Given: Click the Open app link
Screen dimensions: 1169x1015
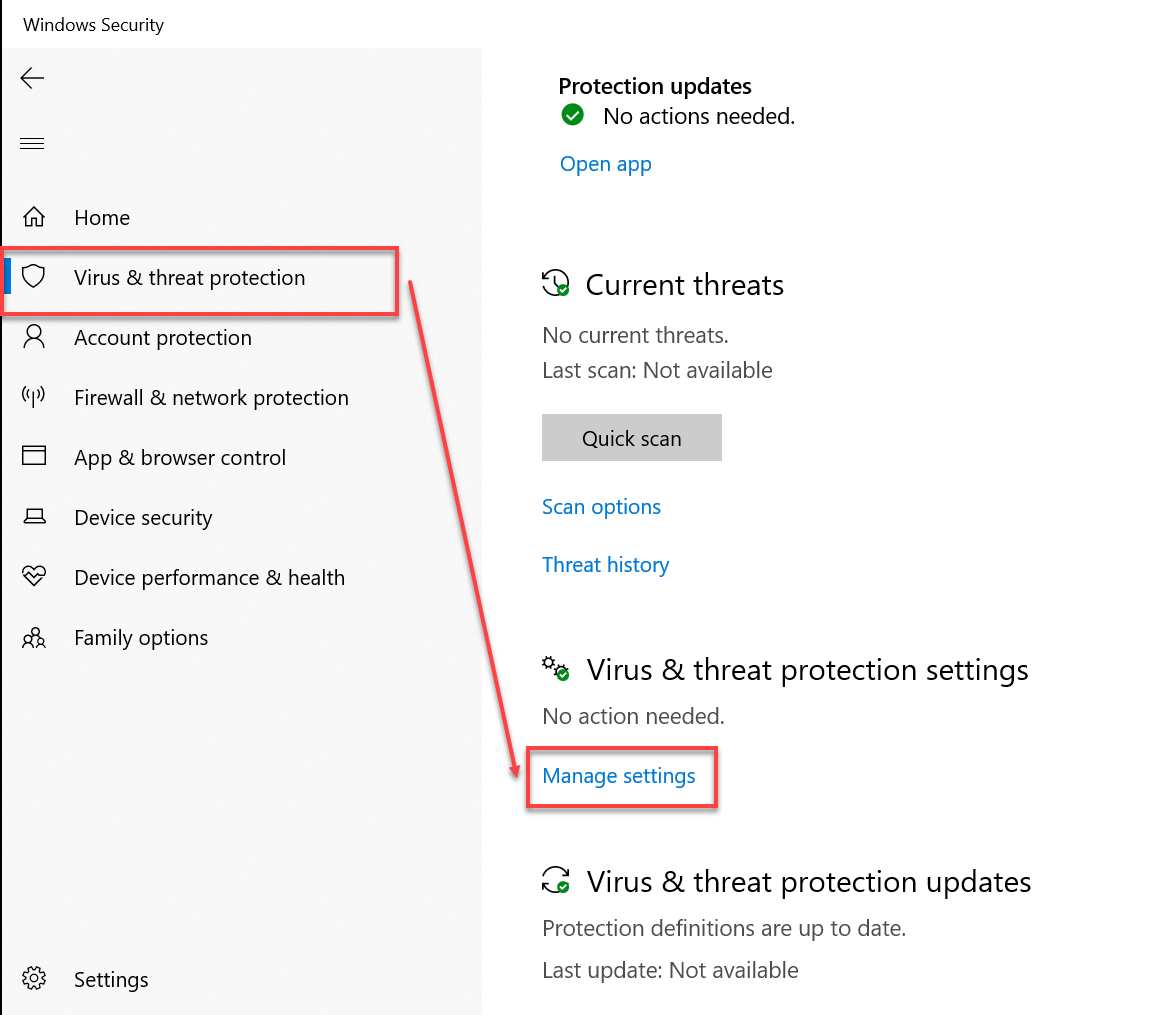Looking at the screenshot, I should tap(605, 164).
